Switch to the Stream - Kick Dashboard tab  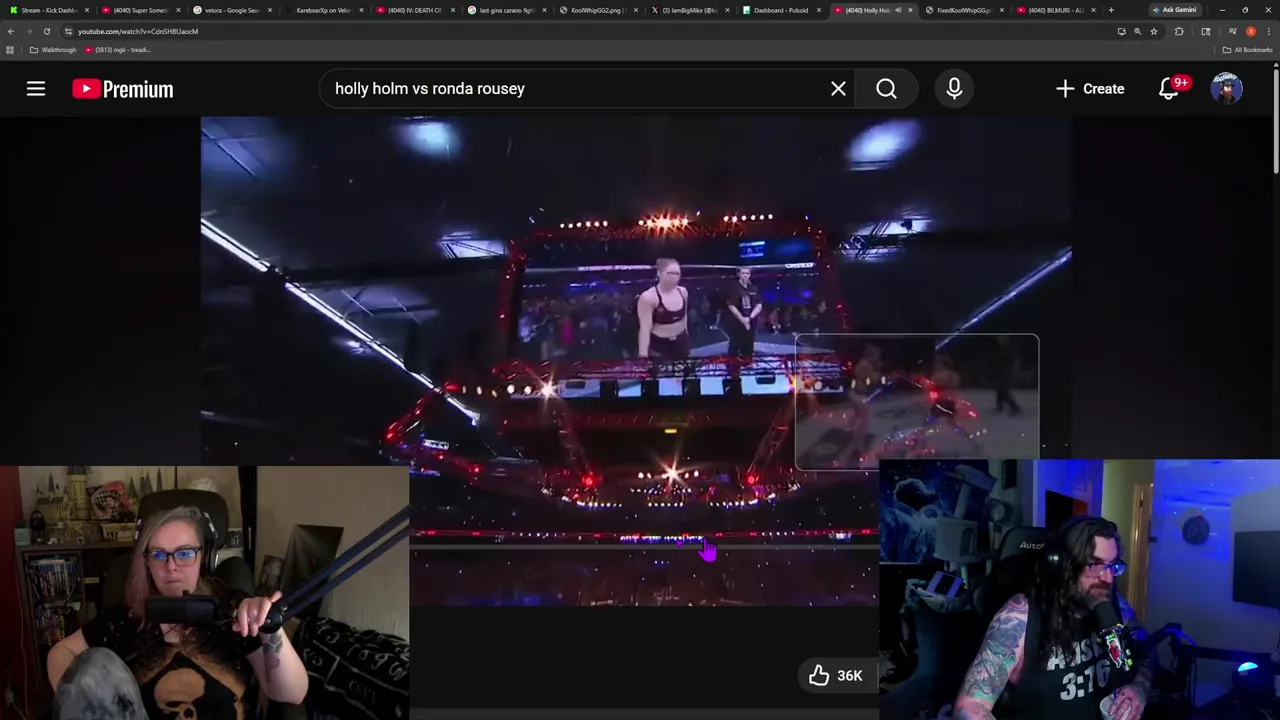[x=49, y=10]
